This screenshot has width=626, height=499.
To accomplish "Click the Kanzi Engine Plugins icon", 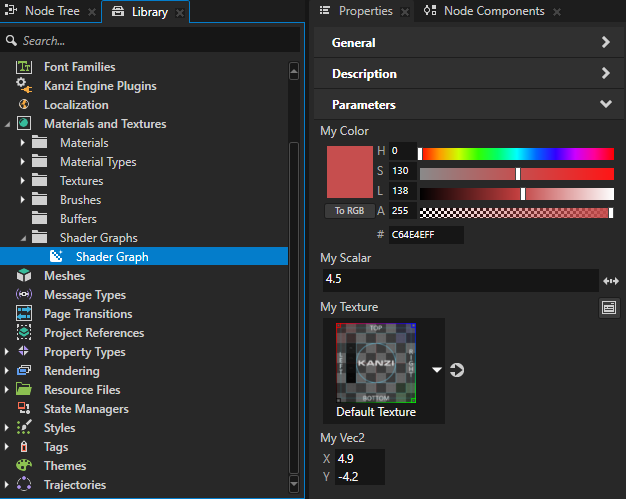I will click(x=24, y=86).
